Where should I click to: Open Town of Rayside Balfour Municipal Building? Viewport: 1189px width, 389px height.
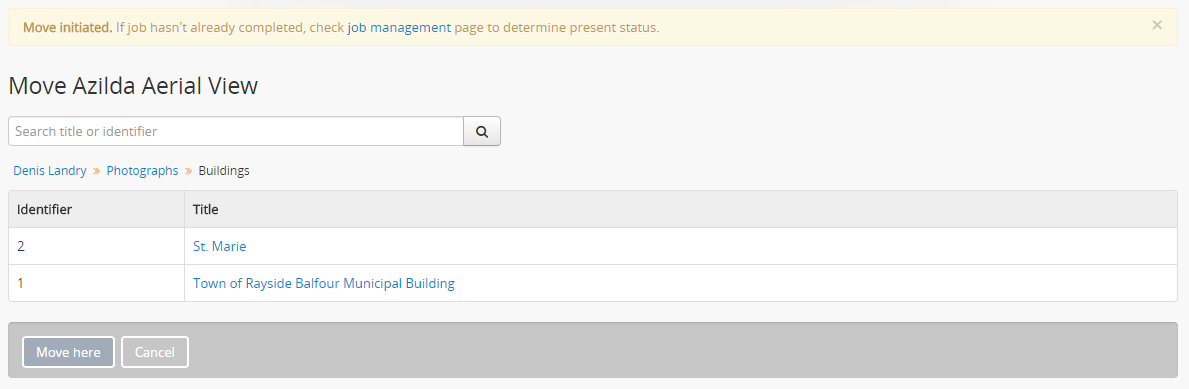pyautogui.click(x=324, y=284)
